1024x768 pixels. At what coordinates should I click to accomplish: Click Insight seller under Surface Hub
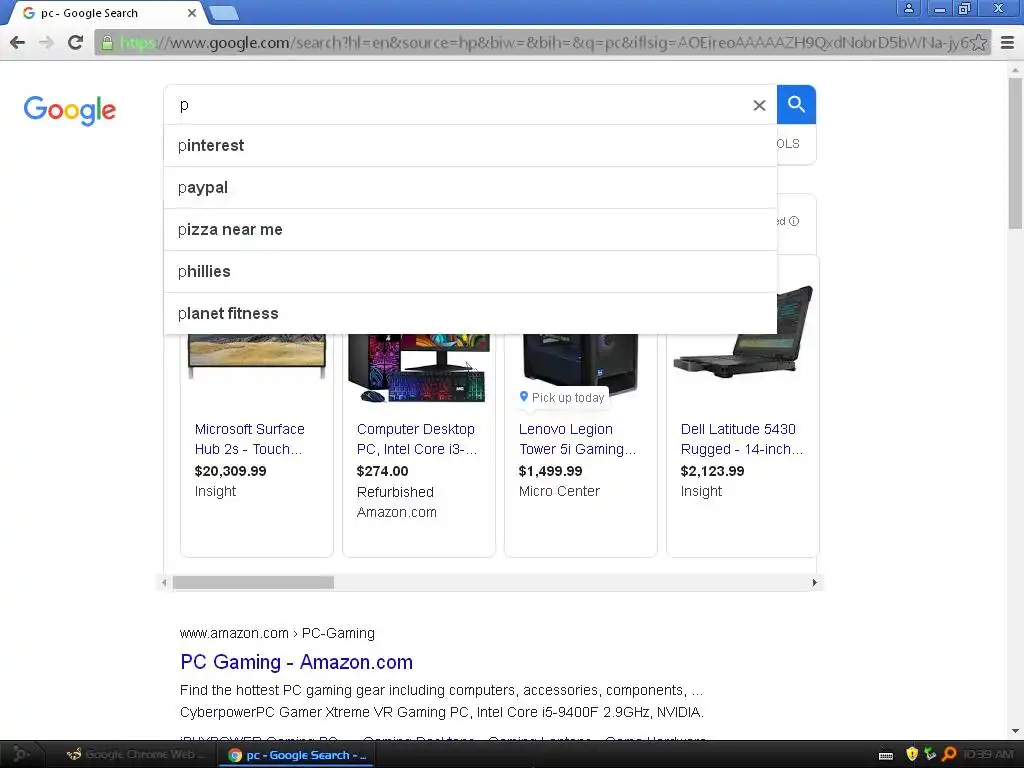click(216, 491)
